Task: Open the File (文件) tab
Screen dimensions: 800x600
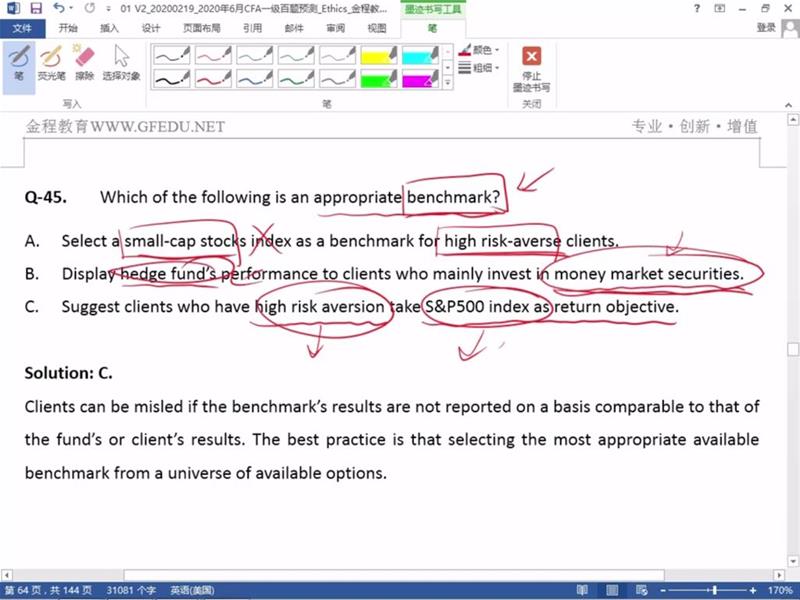Action: (22, 28)
